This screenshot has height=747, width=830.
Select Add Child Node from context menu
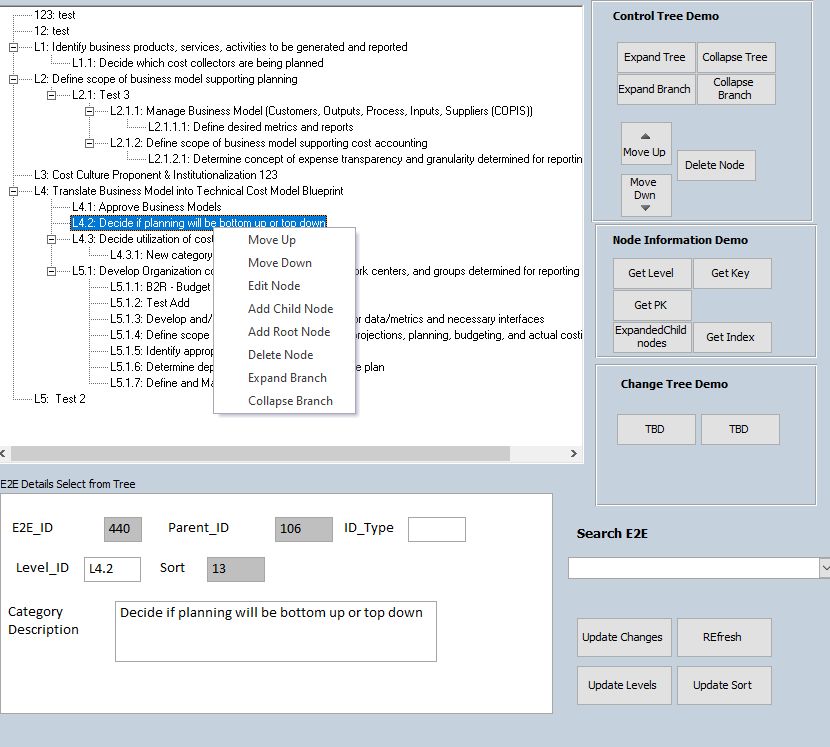290,309
